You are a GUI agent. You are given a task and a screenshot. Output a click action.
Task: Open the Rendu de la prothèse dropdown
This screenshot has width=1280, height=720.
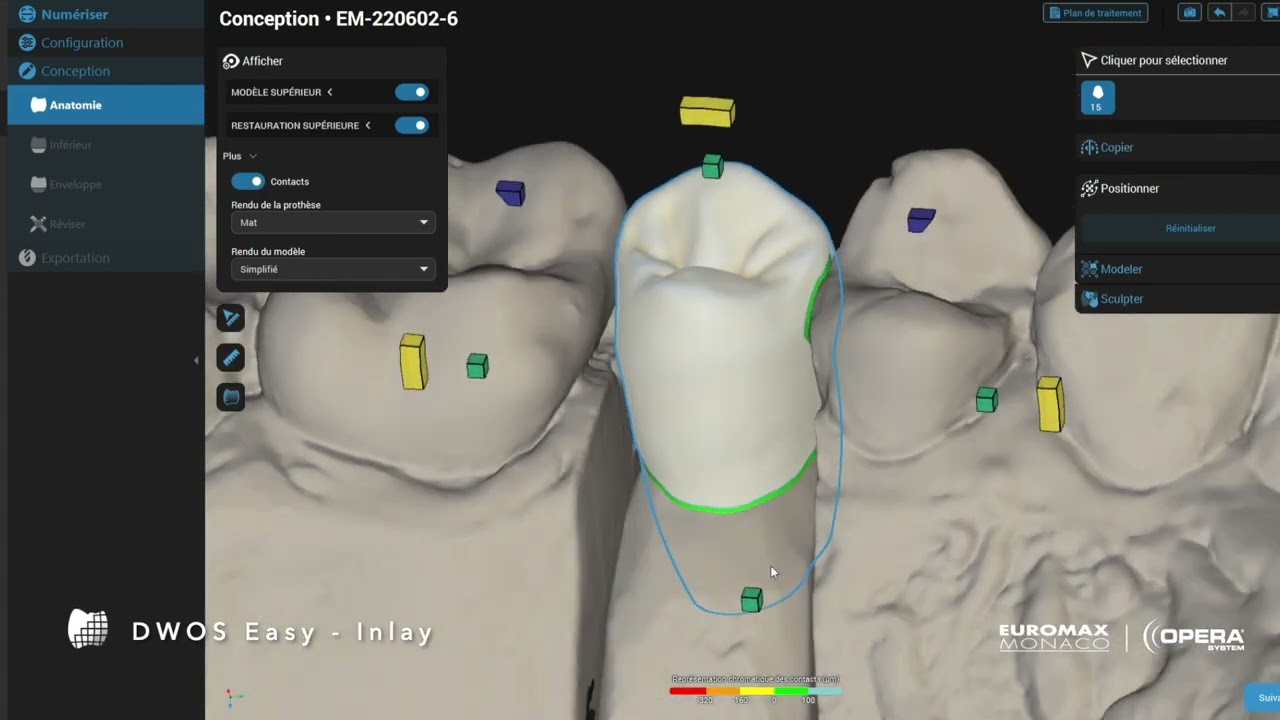click(x=333, y=222)
